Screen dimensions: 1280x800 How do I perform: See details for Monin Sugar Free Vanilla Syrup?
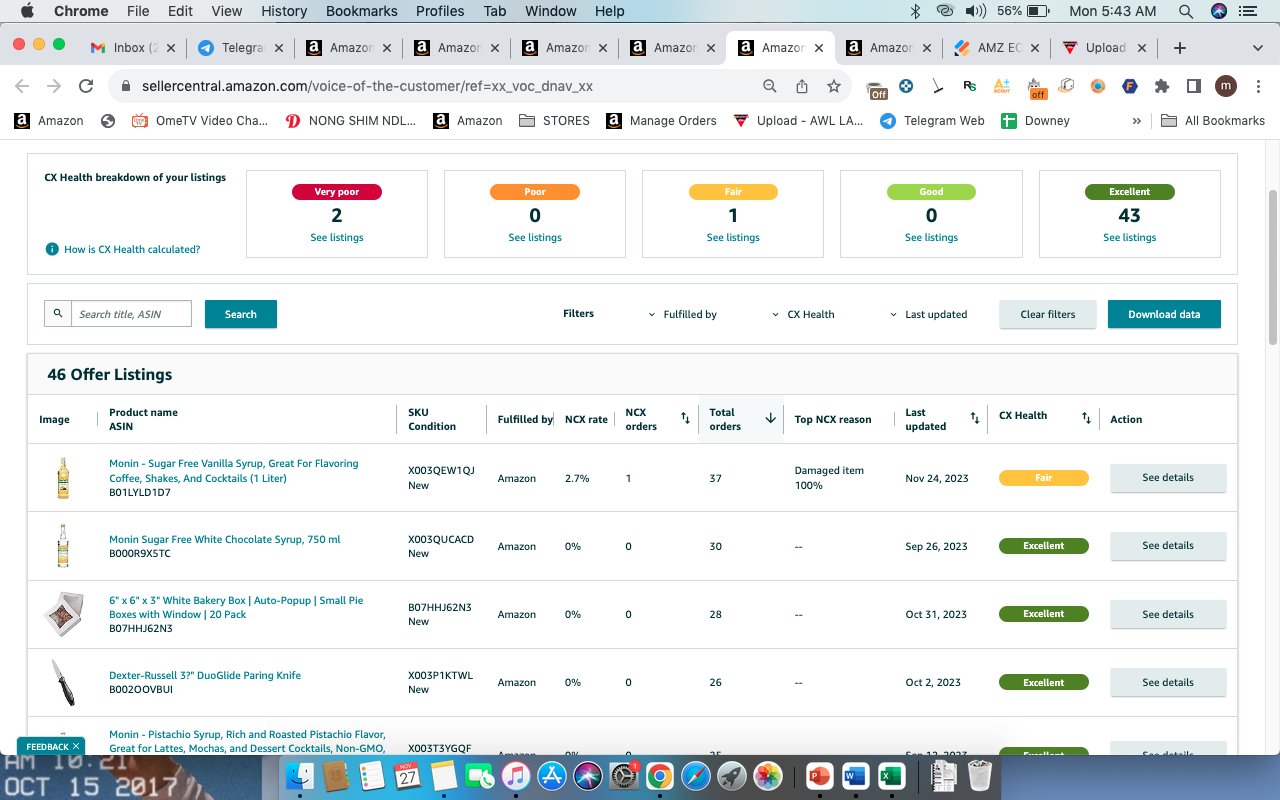click(1168, 478)
